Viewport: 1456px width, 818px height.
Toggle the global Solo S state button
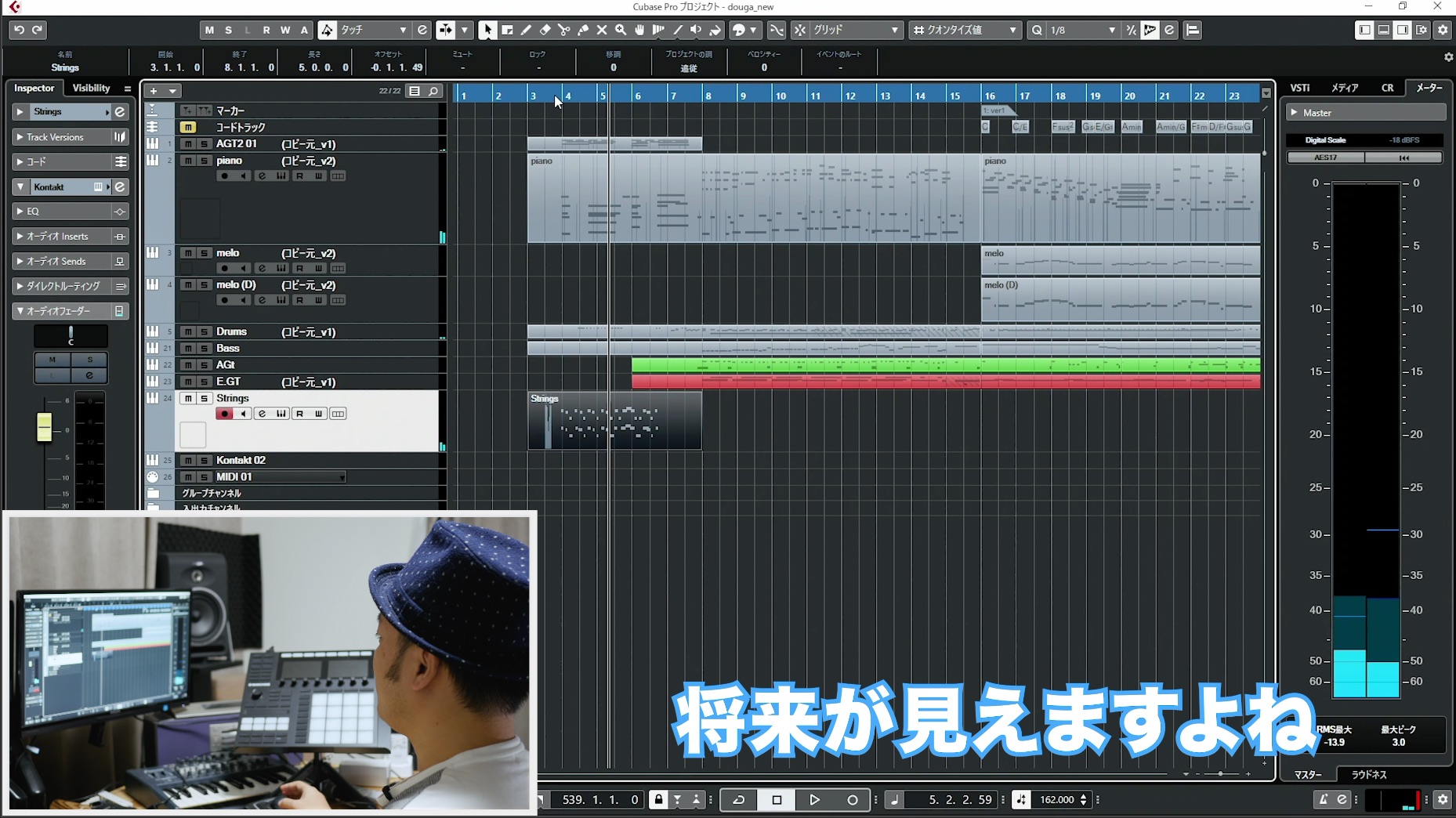click(228, 30)
